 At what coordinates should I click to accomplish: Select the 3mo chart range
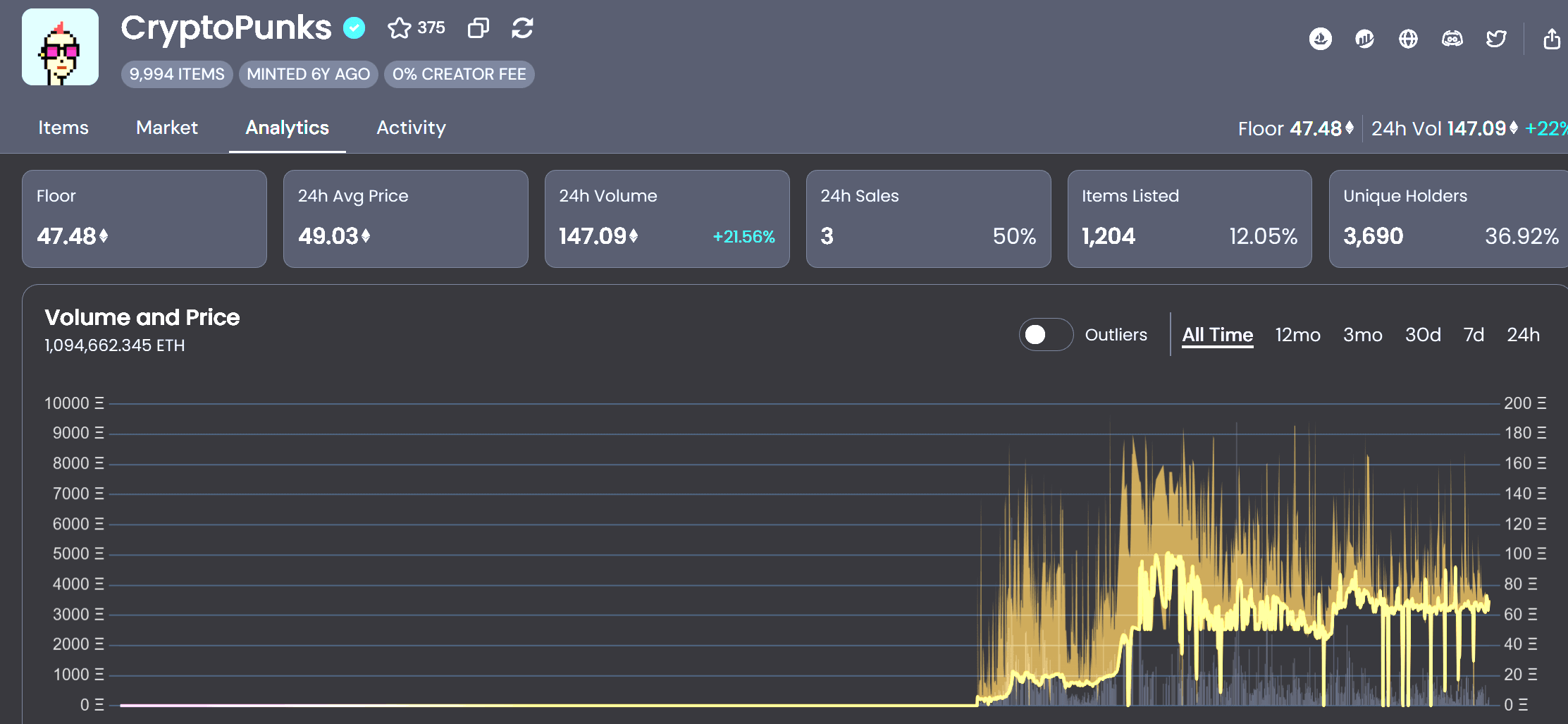click(1362, 334)
